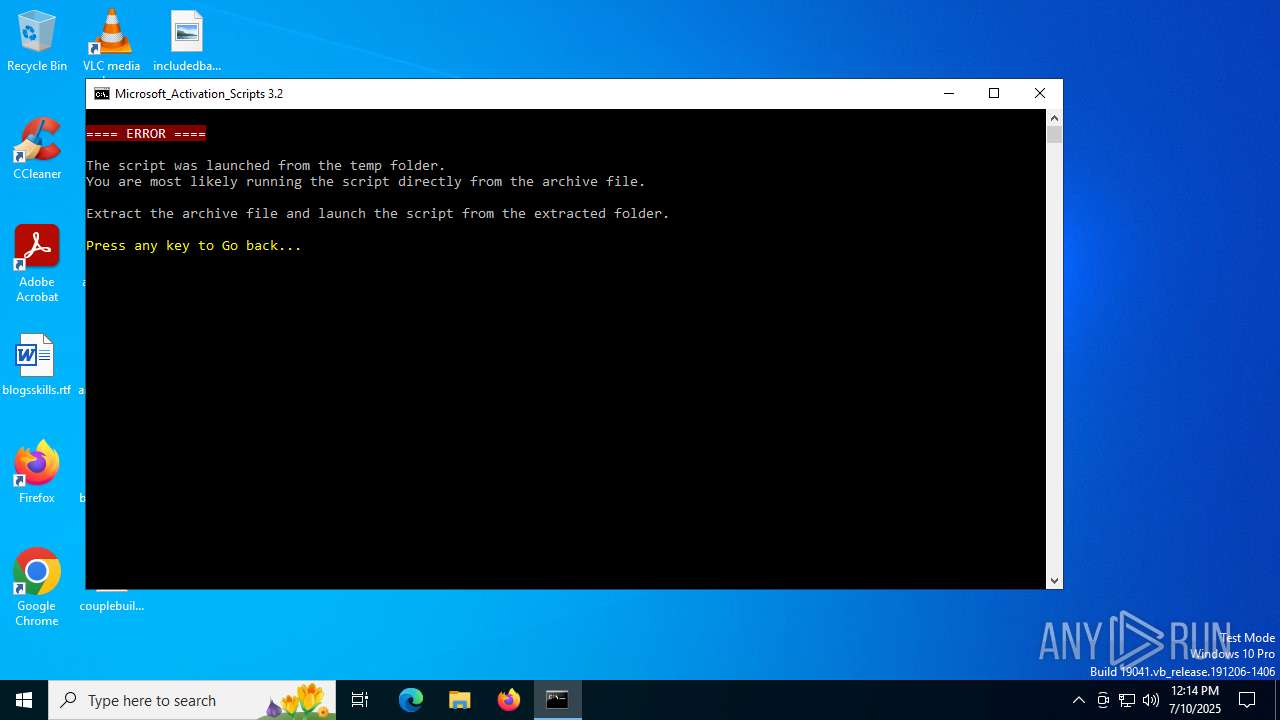Click the command prompt taskbar button

click(558, 700)
